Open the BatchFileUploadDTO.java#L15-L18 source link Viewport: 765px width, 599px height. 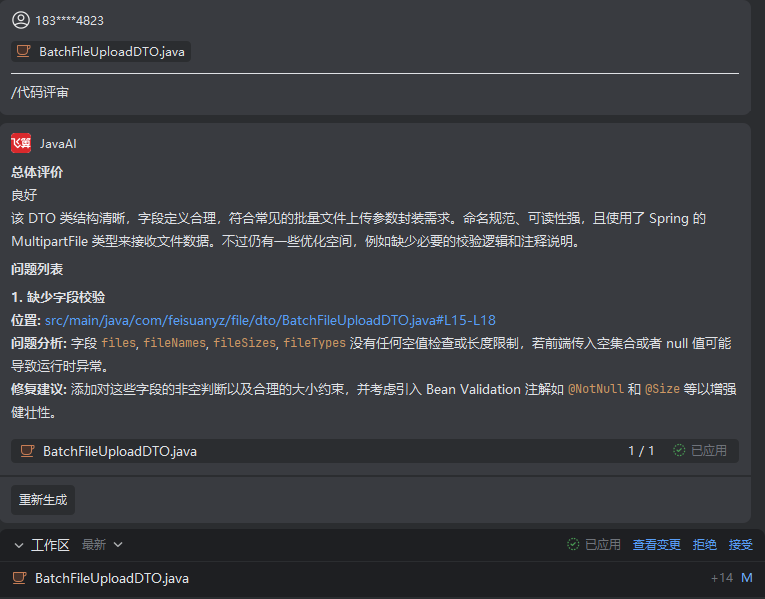pyautogui.click(x=270, y=320)
